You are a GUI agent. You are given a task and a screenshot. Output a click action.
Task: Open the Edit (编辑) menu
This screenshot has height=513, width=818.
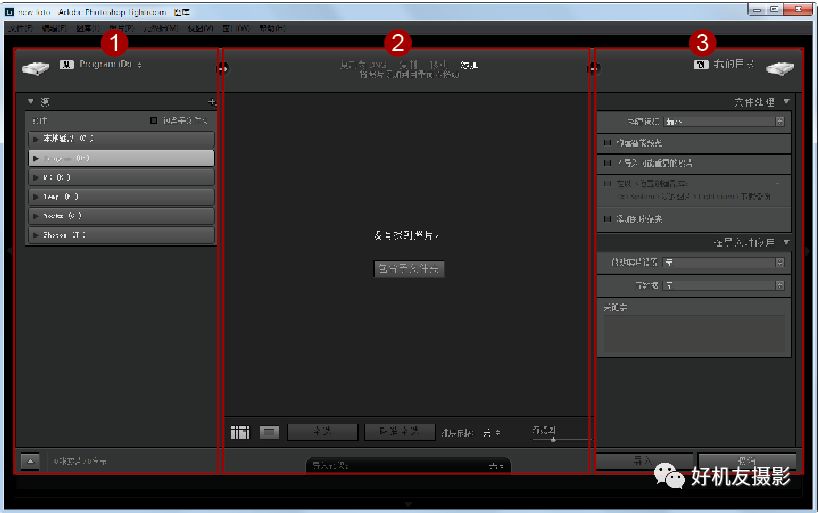tap(54, 28)
